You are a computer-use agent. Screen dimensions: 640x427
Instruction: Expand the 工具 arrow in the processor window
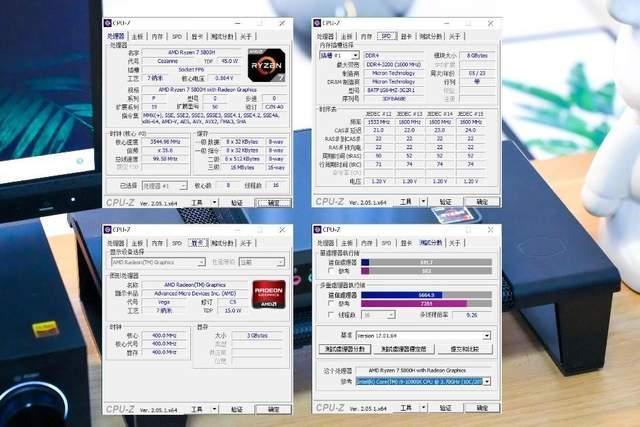click(x=214, y=202)
